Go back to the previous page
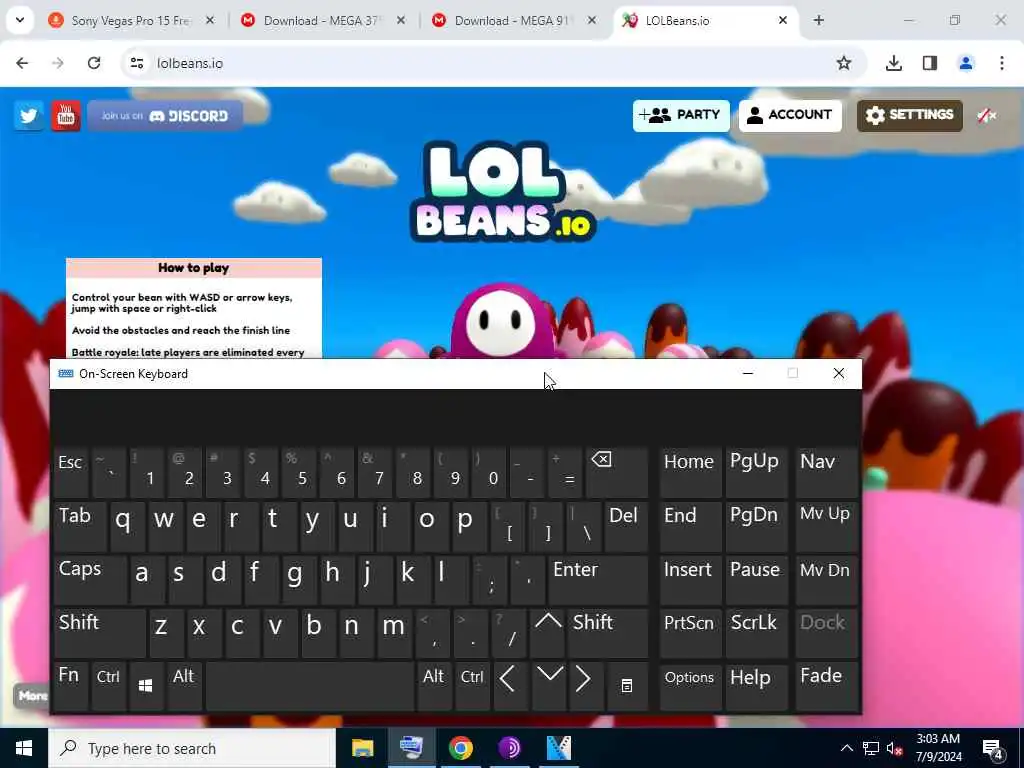This screenshot has height=768, width=1024. [x=22, y=63]
